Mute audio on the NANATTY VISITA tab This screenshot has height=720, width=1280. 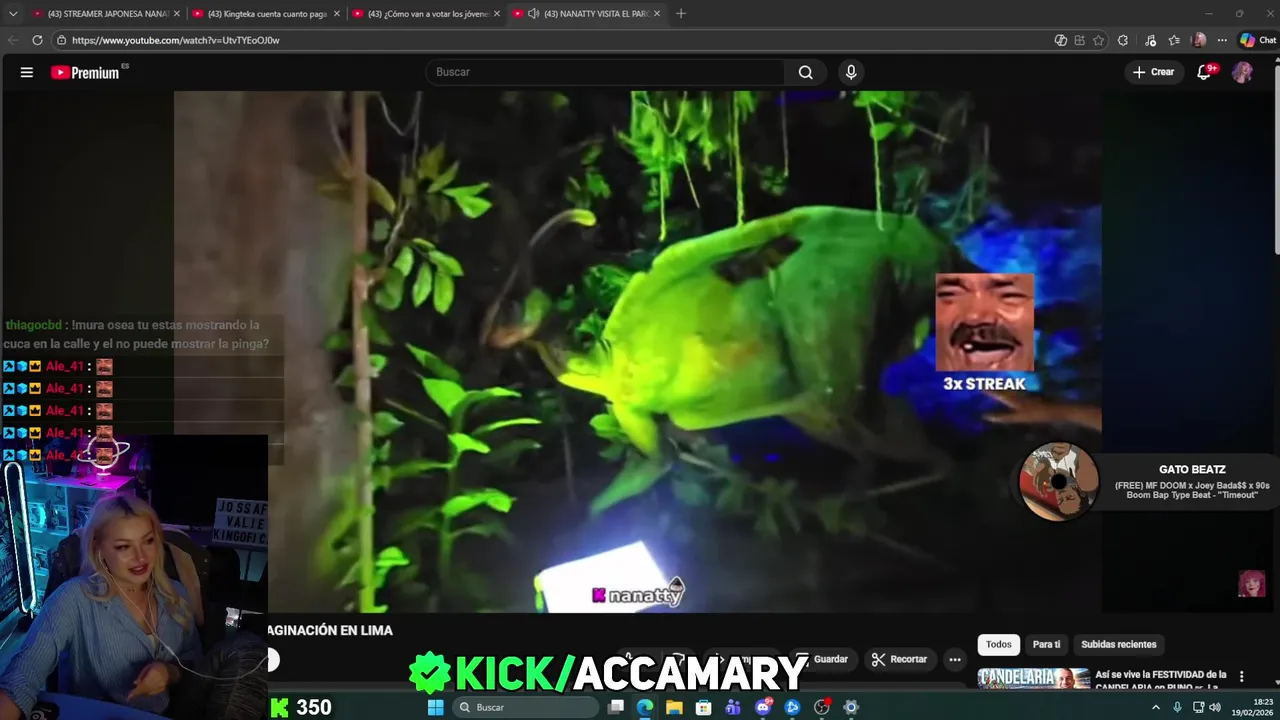tap(533, 14)
